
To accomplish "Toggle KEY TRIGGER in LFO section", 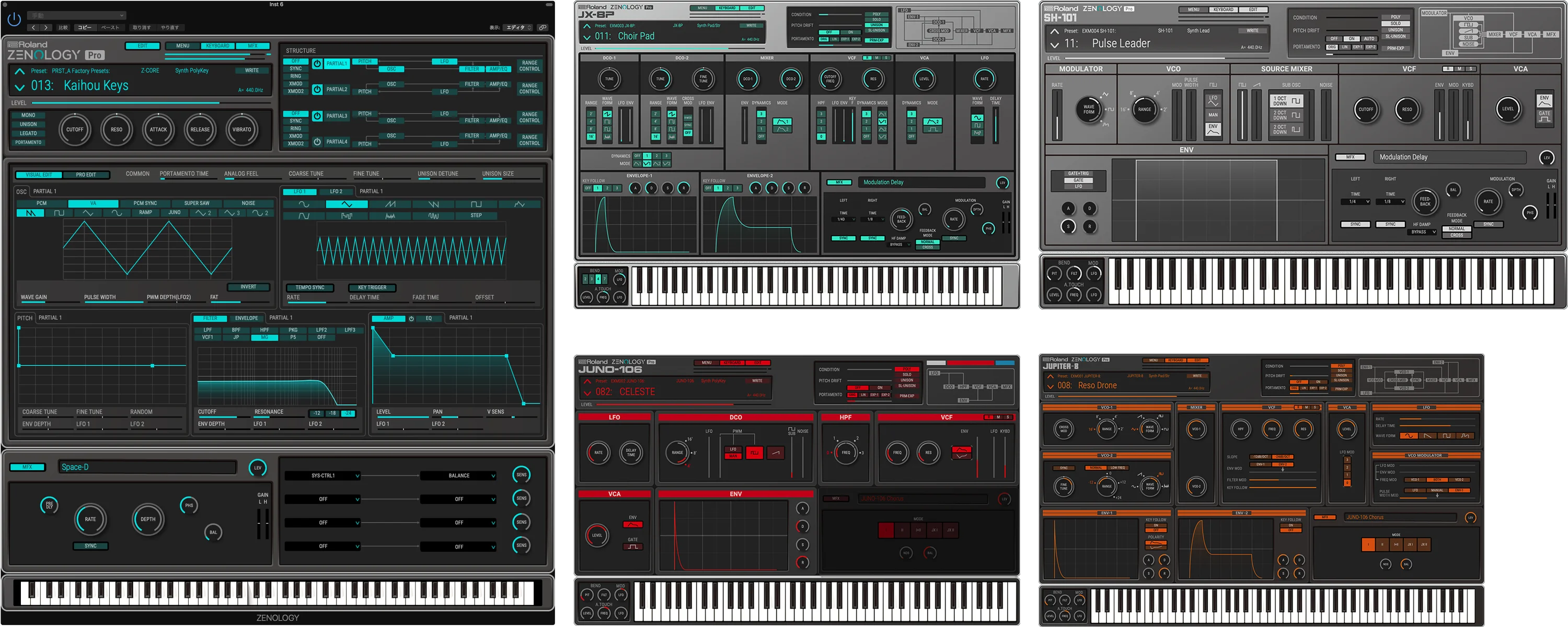I will 372,287.
